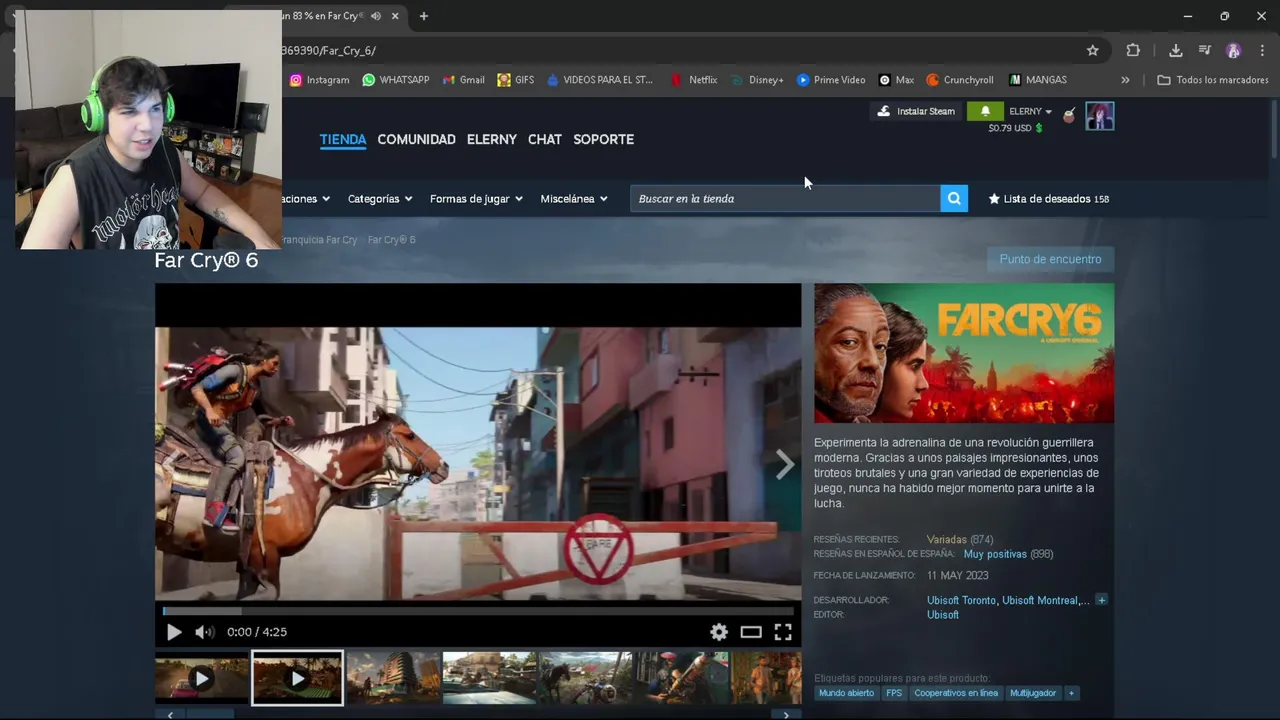
Task: Open media control icon in Chrome toolbar
Action: [x=1204, y=50]
